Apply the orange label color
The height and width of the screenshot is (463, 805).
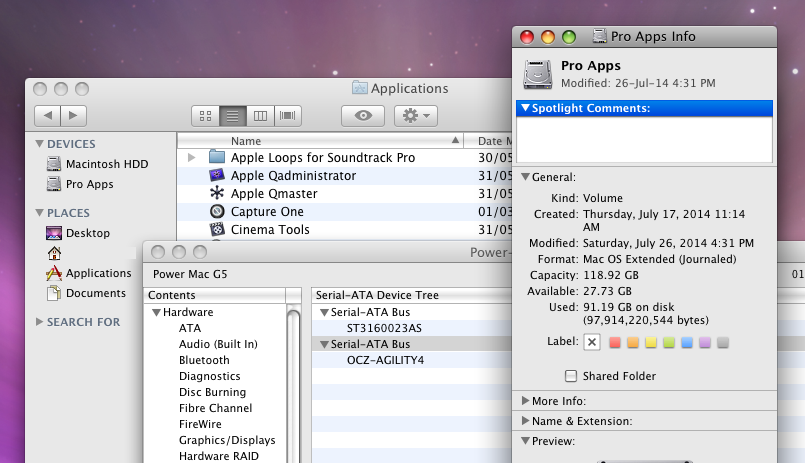pos(632,342)
